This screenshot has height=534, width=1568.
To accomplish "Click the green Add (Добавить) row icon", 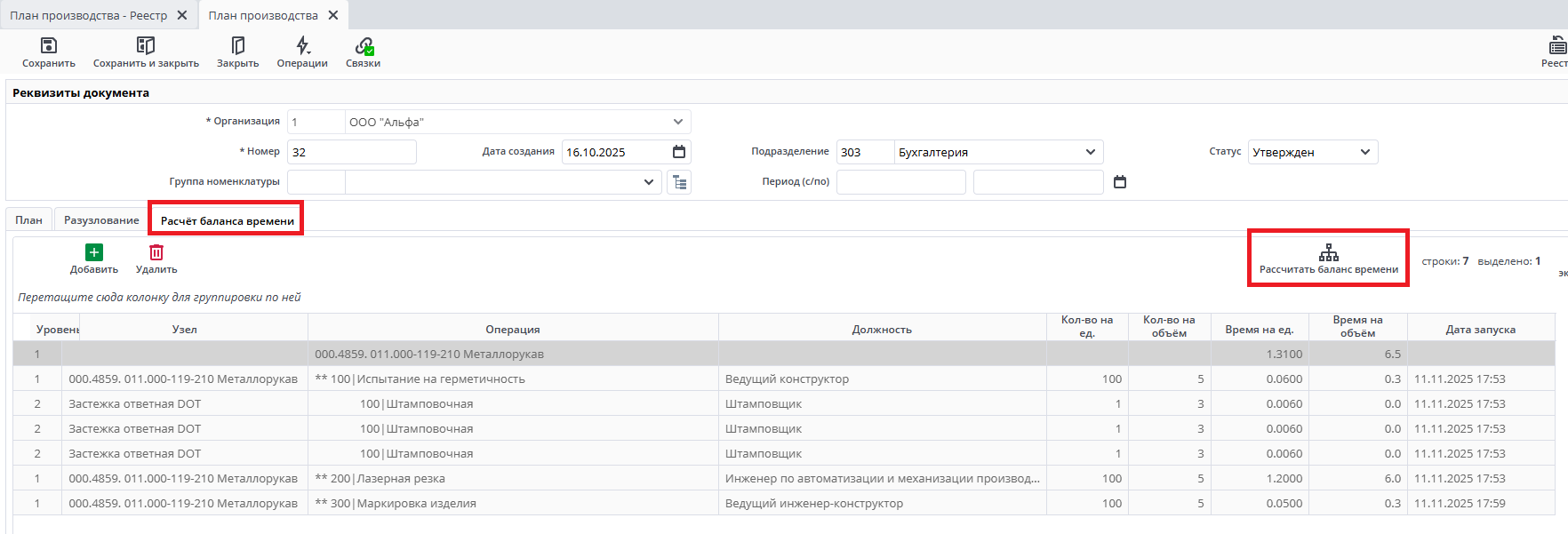I will pos(94,253).
